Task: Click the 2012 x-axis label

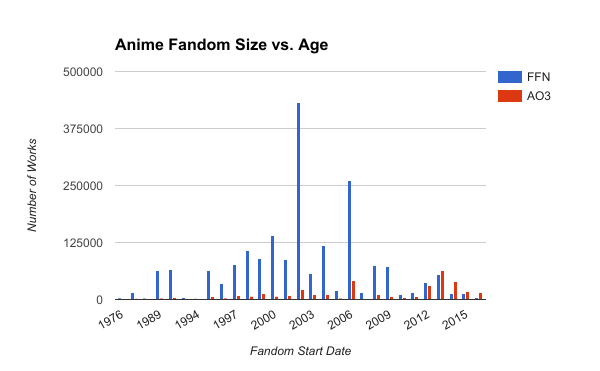Action: (417, 320)
